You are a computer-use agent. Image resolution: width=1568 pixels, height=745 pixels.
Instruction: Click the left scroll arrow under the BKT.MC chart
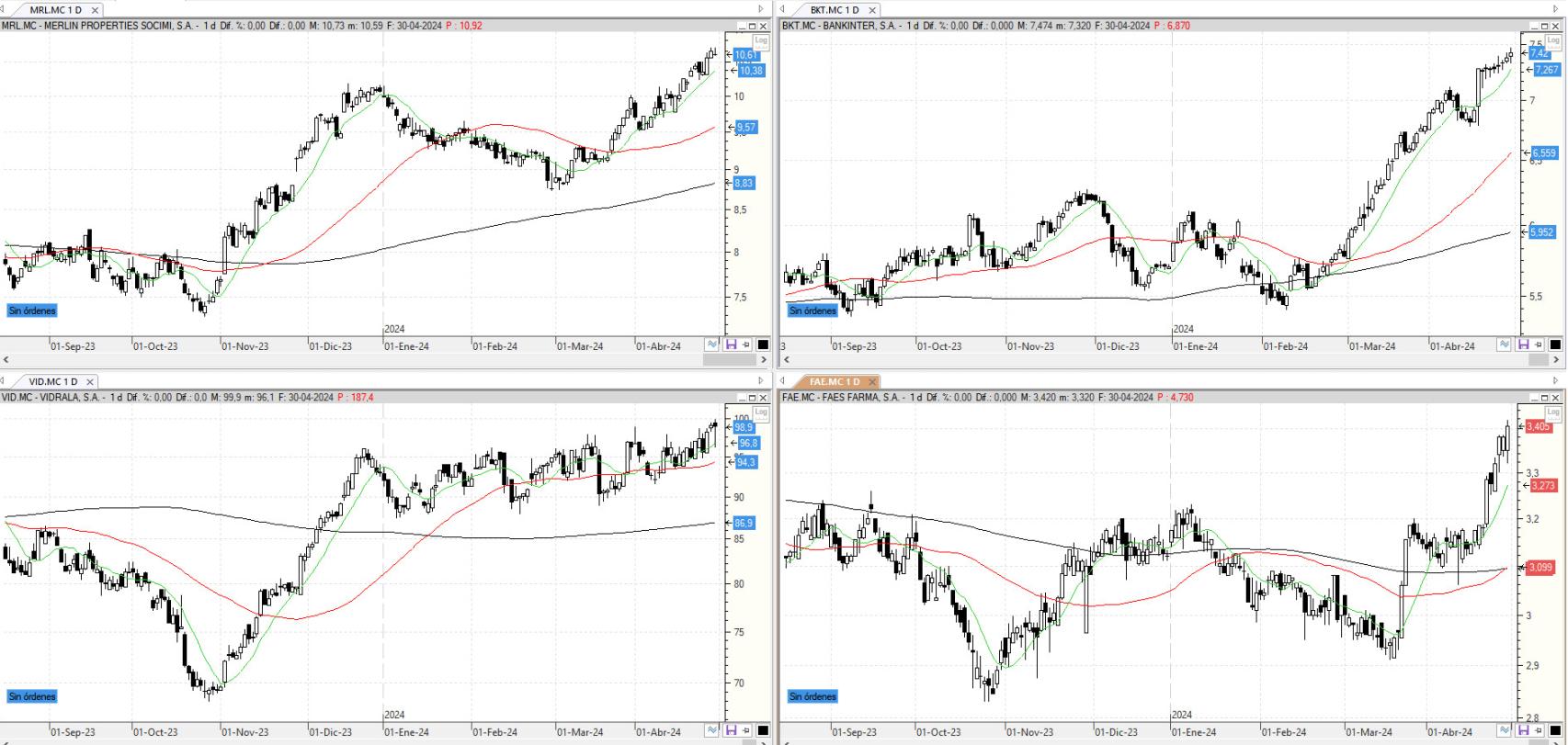(x=785, y=360)
